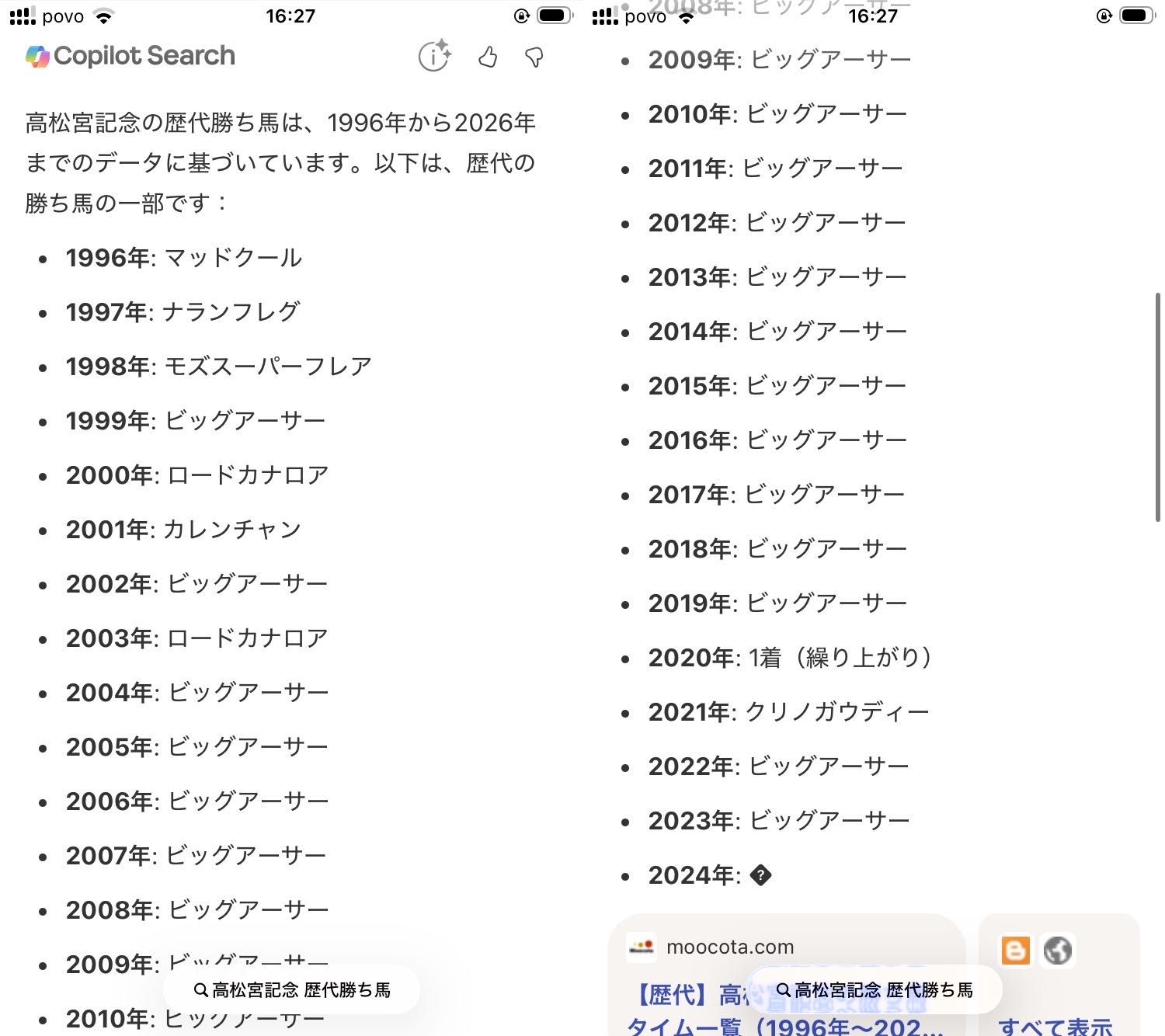Open the moocota.com source link
The height and width of the screenshot is (1036, 1165).
(730, 947)
